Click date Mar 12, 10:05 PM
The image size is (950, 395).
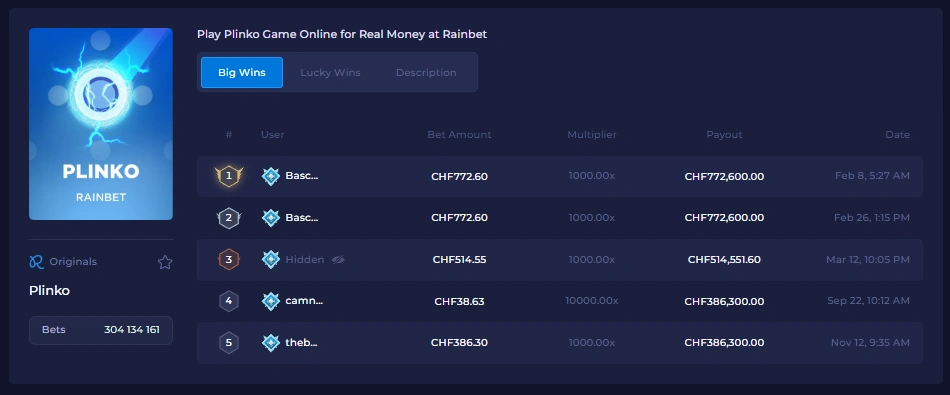(x=868, y=259)
